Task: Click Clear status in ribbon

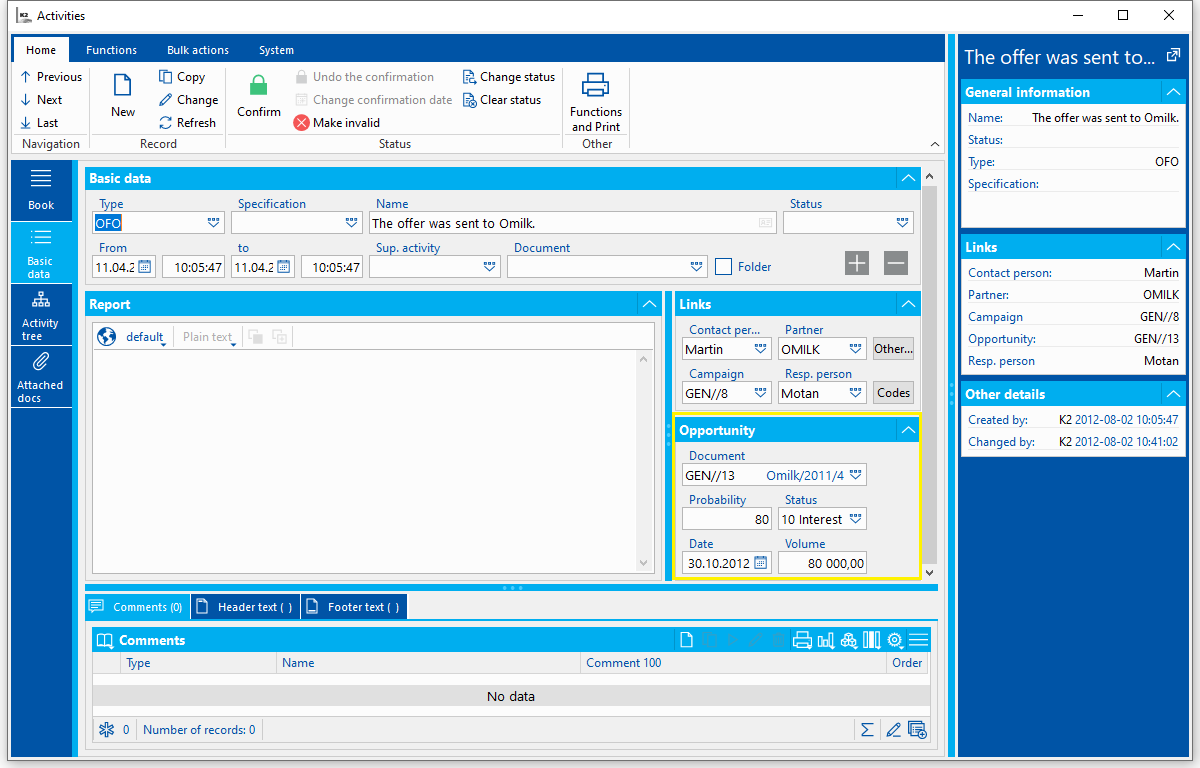Action: (502, 100)
